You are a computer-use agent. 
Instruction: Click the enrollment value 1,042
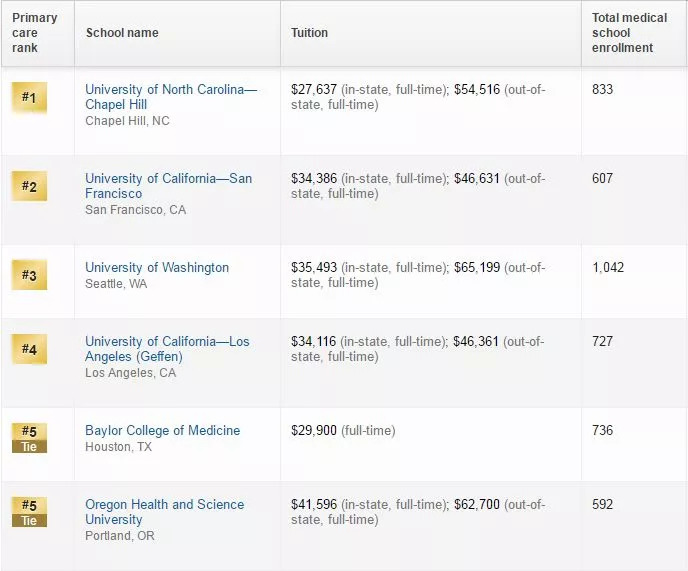(x=608, y=267)
